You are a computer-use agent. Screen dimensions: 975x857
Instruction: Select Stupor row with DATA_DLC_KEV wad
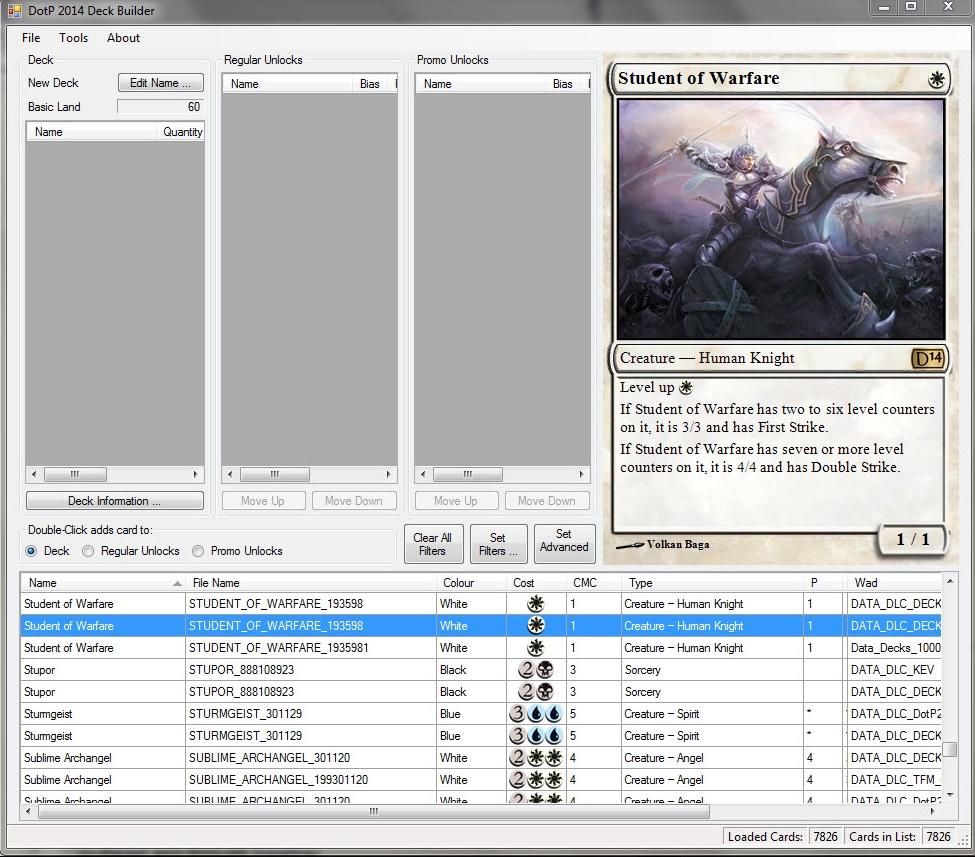coord(481,670)
